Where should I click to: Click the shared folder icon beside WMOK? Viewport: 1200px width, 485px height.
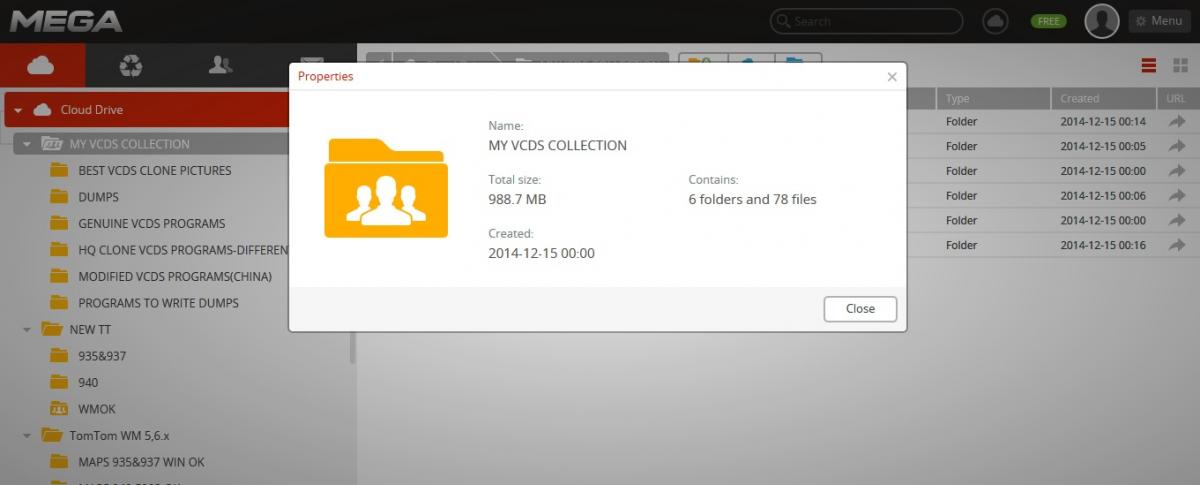point(59,409)
